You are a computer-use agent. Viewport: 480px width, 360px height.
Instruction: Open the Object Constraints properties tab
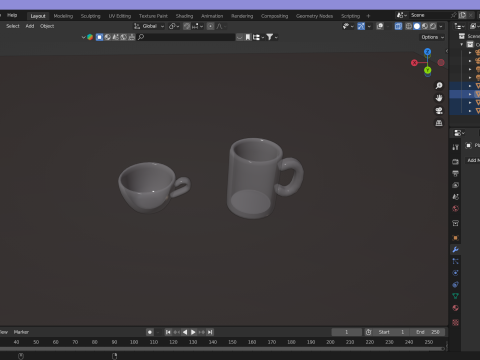[x=455, y=284]
